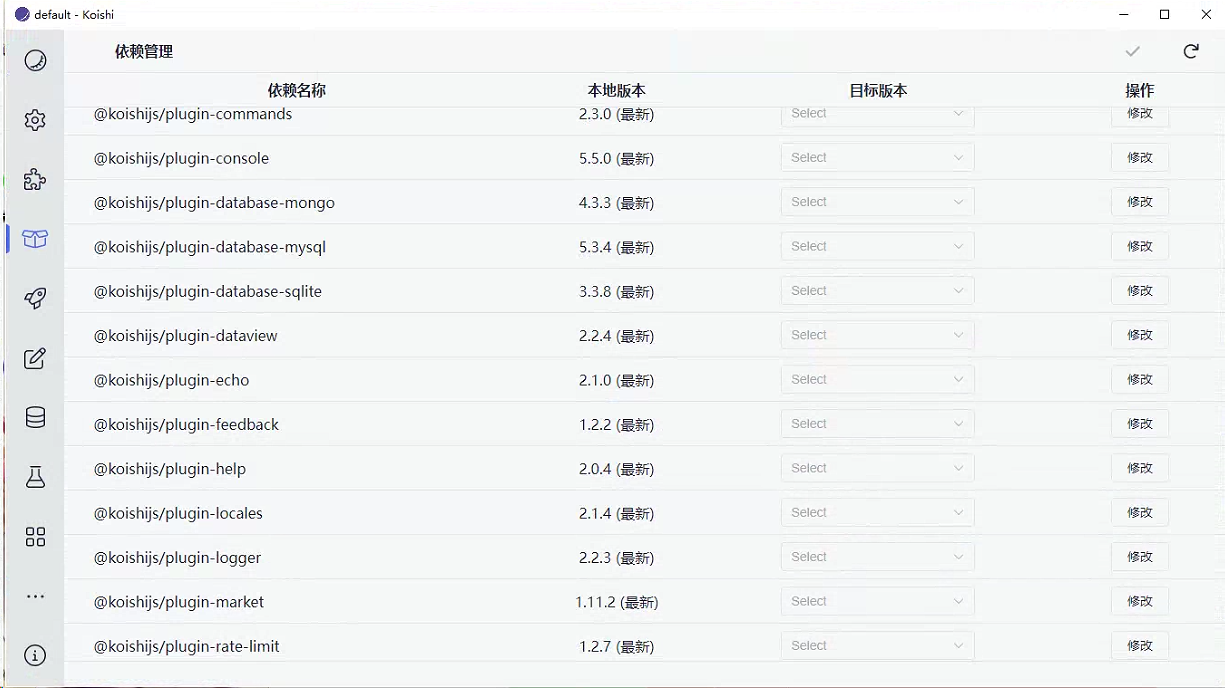Image resolution: width=1225 pixels, height=688 pixels.
Task: Click 修改 button for plugin-console
Action: 1140,158
